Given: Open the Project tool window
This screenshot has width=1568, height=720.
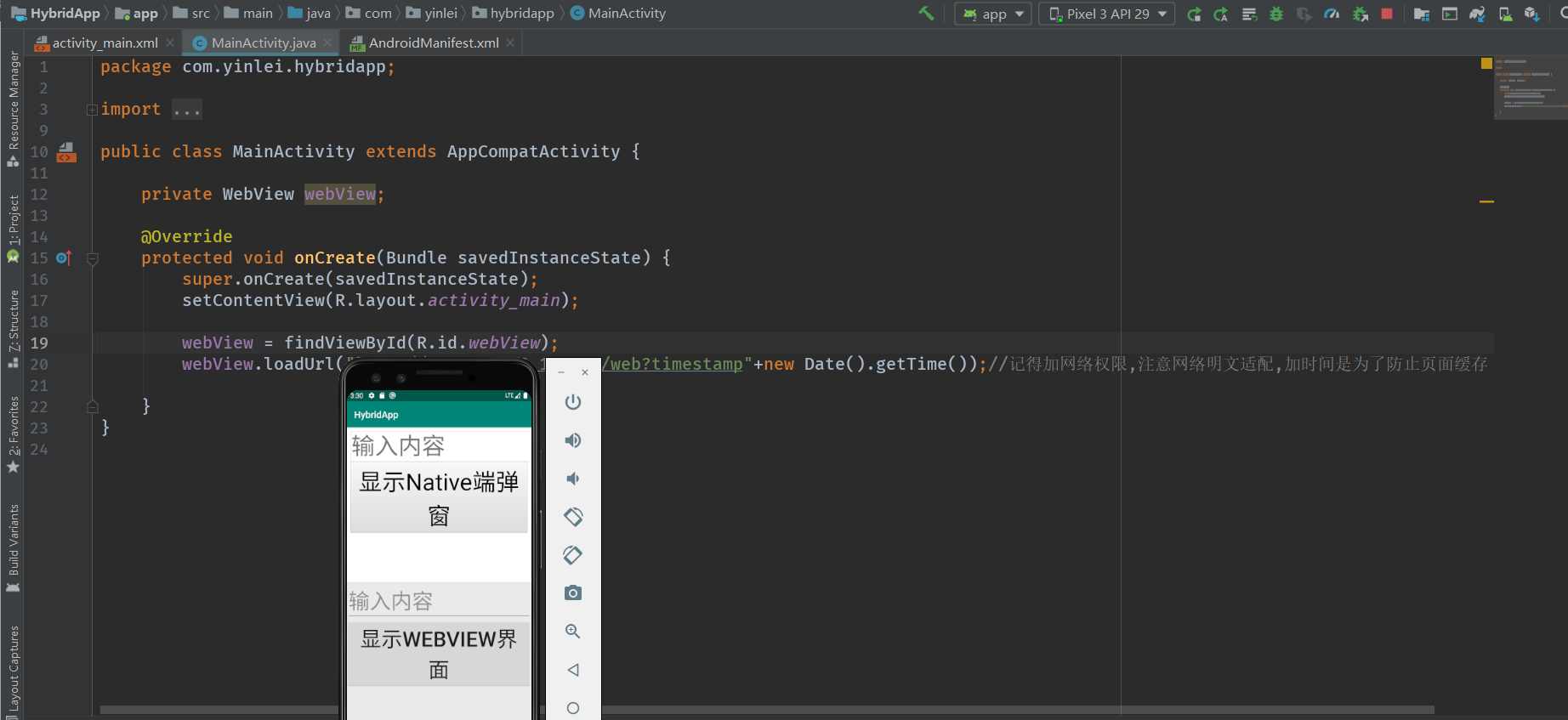Looking at the screenshot, I should tap(13, 228).
